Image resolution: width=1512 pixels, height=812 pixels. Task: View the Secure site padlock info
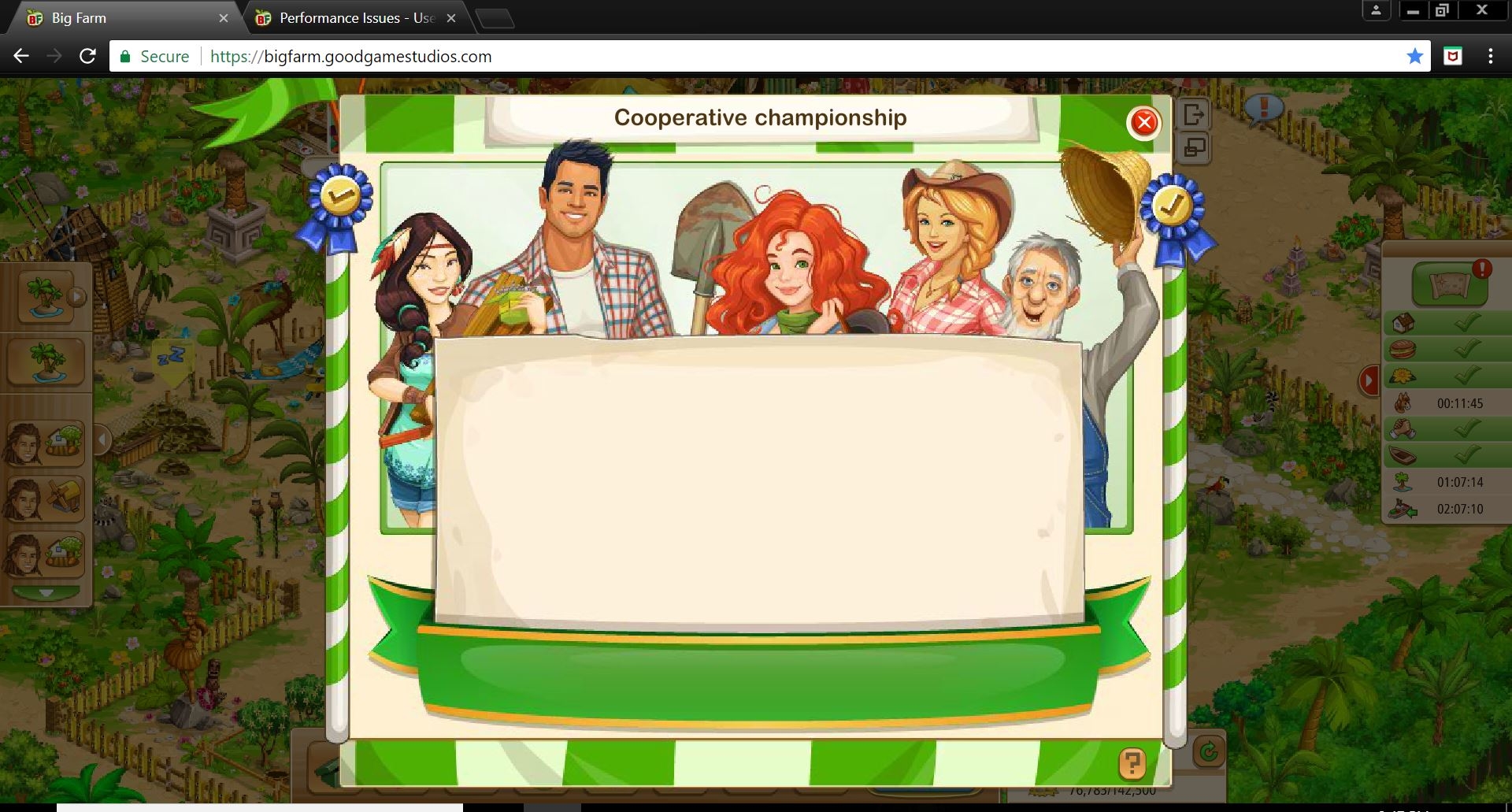tap(154, 57)
